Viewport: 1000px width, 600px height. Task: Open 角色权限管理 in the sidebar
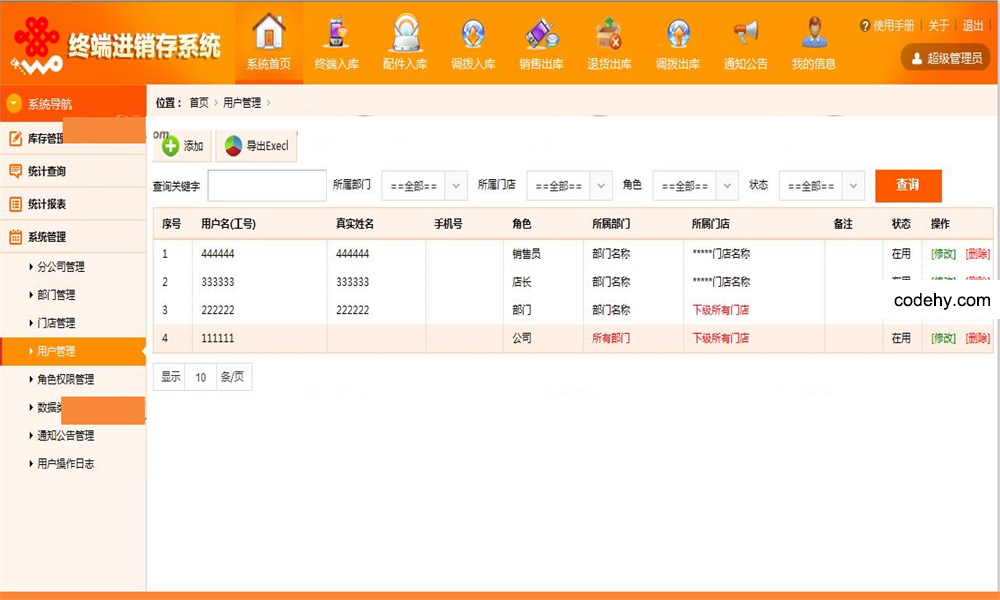coord(66,379)
